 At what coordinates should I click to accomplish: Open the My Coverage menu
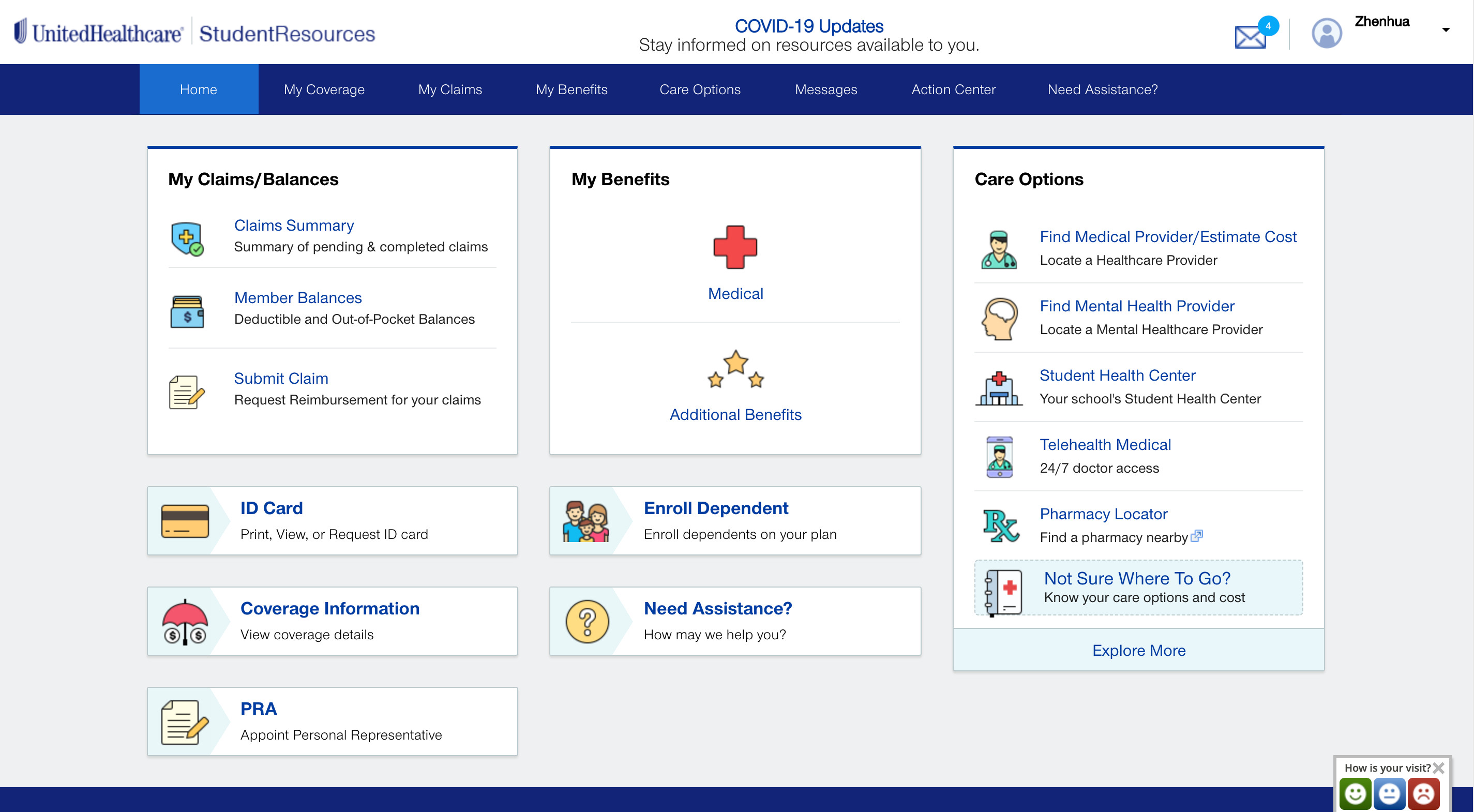[324, 89]
